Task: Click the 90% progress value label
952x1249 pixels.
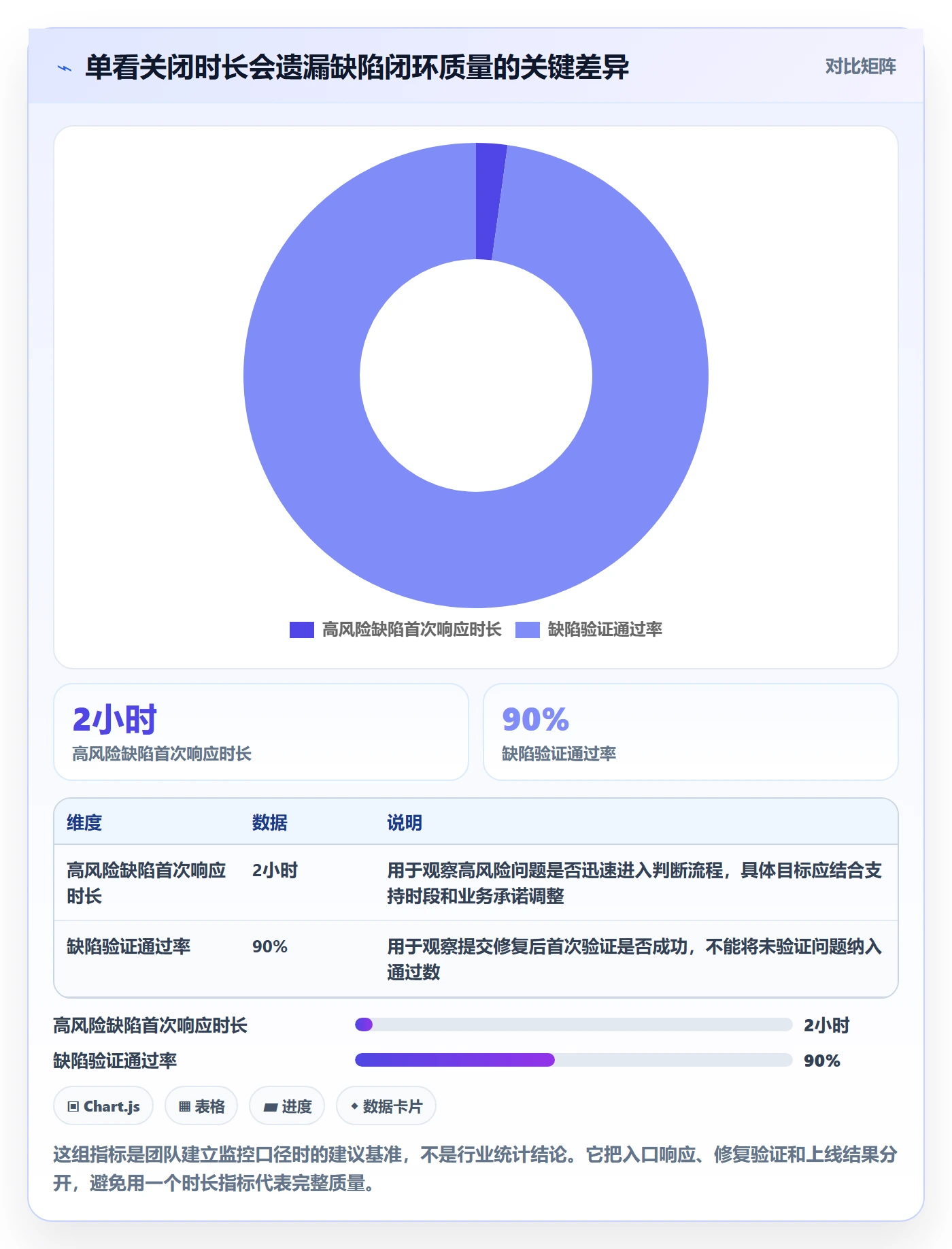Action: [822, 1061]
